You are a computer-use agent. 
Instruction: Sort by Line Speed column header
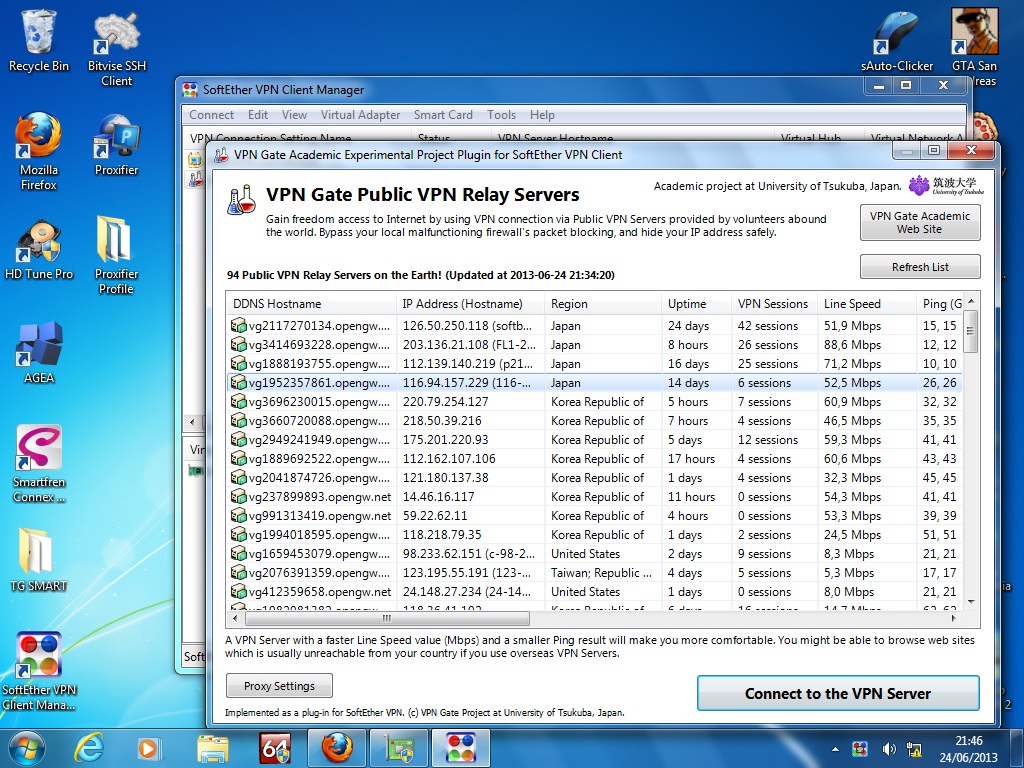pos(867,304)
